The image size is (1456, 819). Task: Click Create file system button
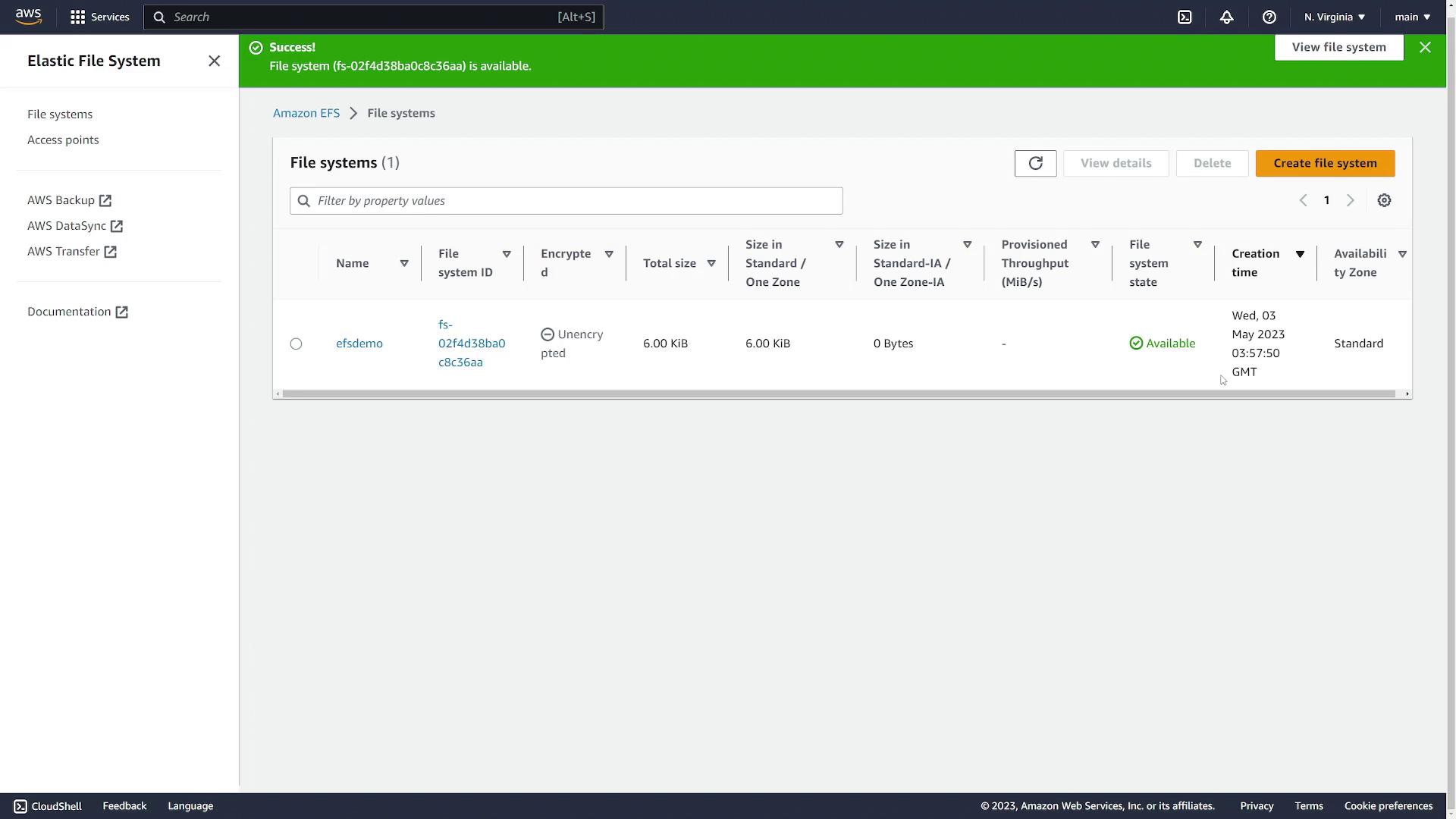tap(1325, 163)
